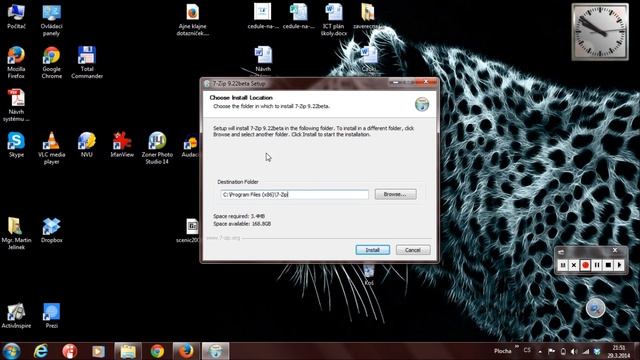Click the round magnifier widget on the desktop
The height and width of the screenshot is (360, 640).
coord(596,309)
